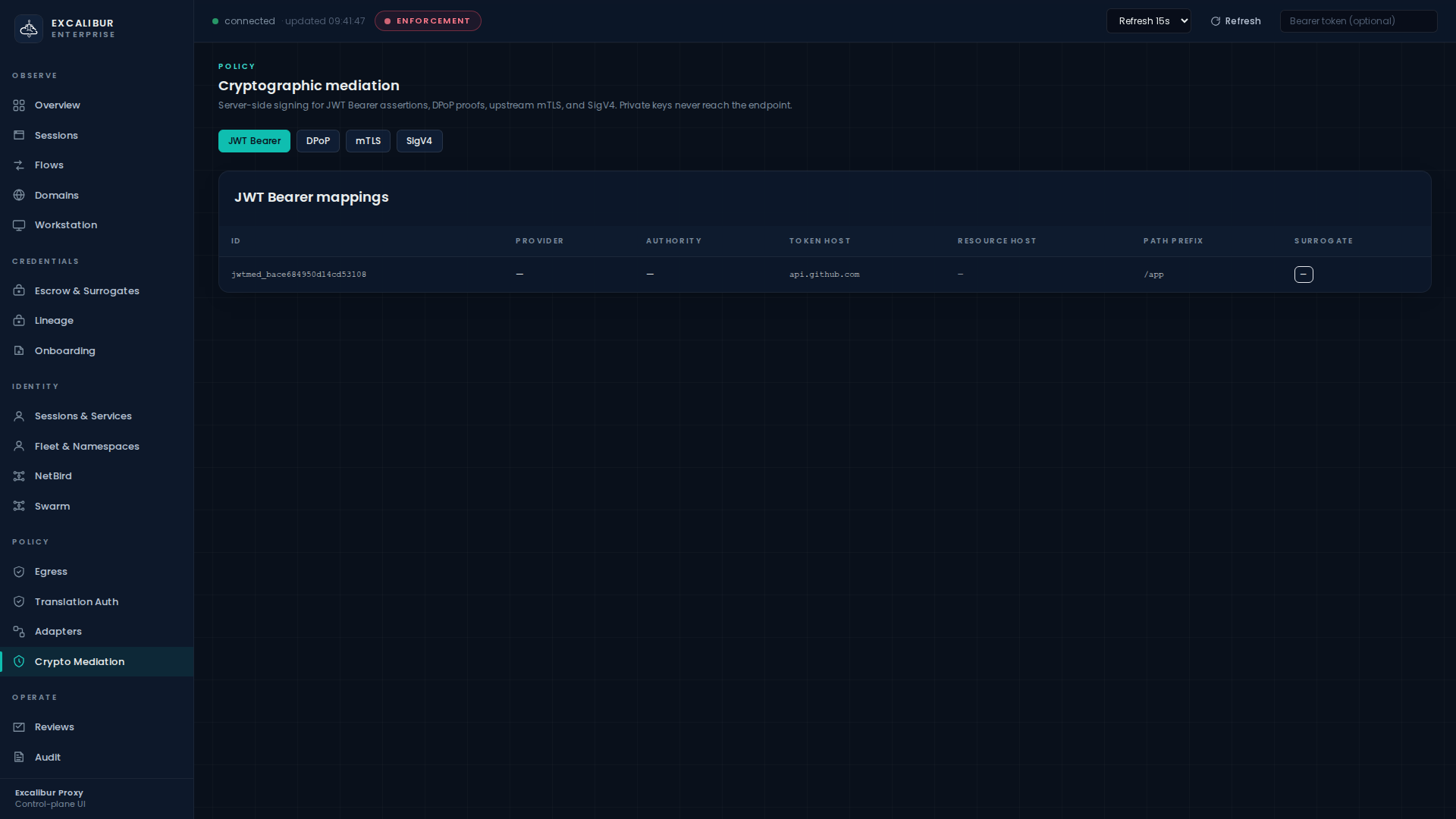
Task: Focus the Bearer token input field
Action: point(1357,21)
